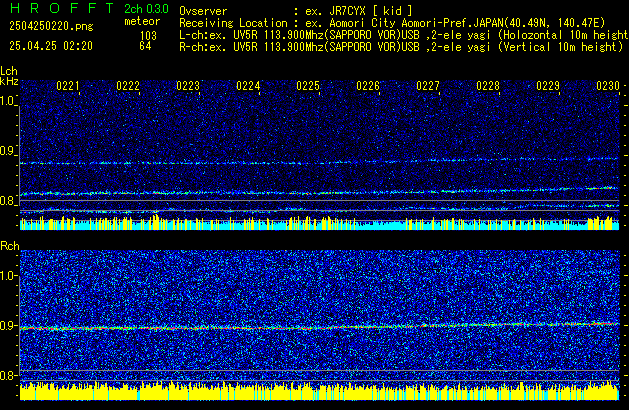Click the Rch '0.8' frequency axis label

(8, 376)
